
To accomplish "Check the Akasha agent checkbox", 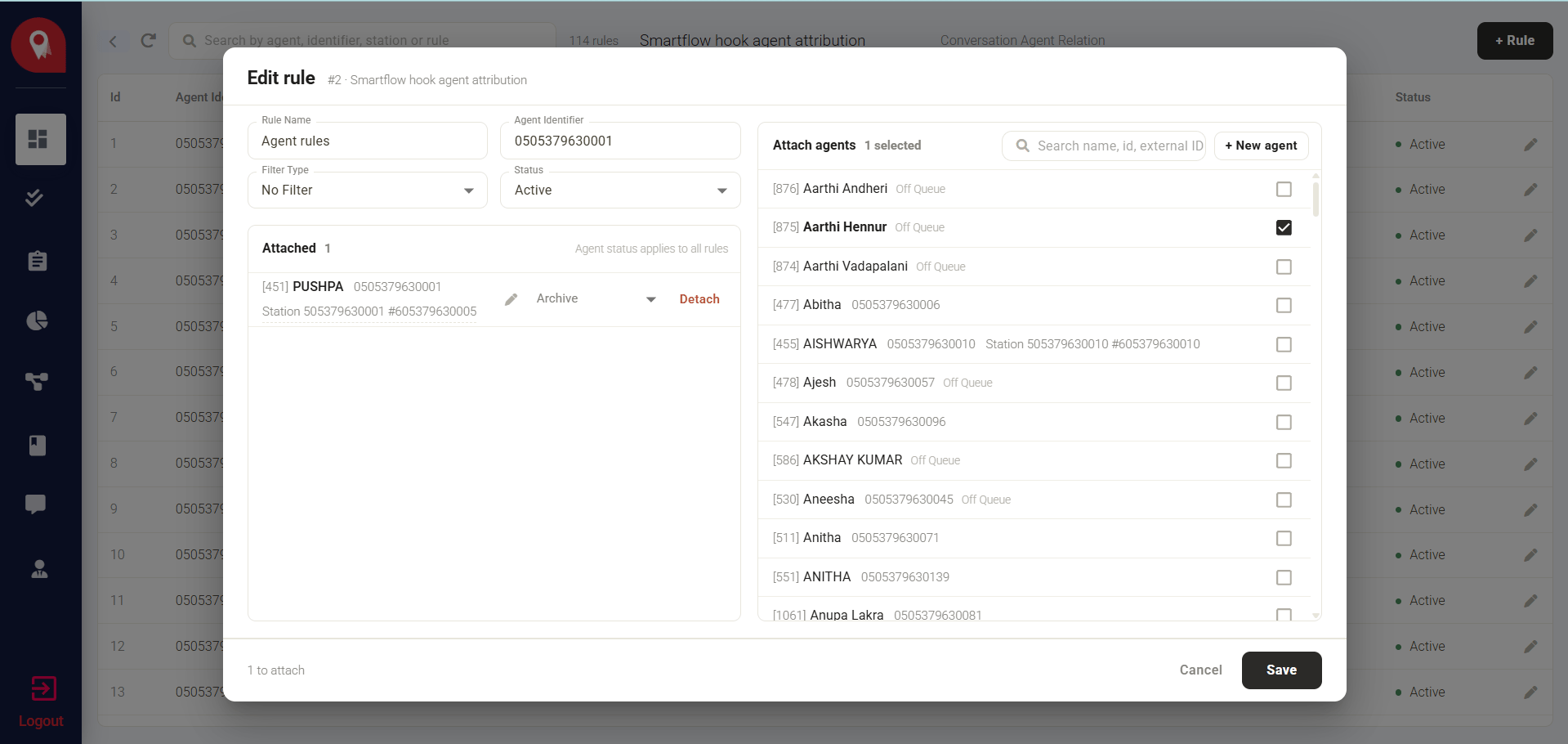I will (x=1284, y=422).
